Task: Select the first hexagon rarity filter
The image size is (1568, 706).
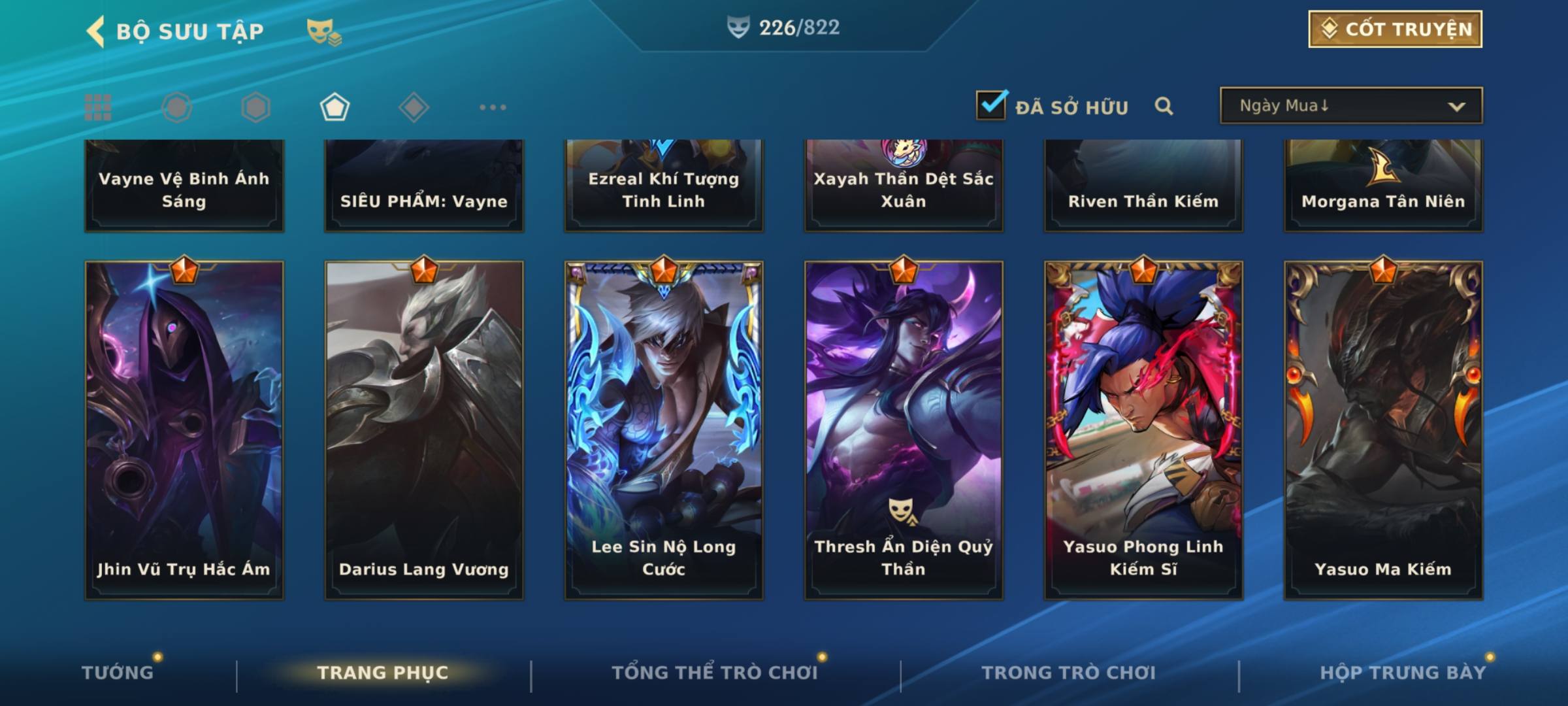Action: [176, 107]
